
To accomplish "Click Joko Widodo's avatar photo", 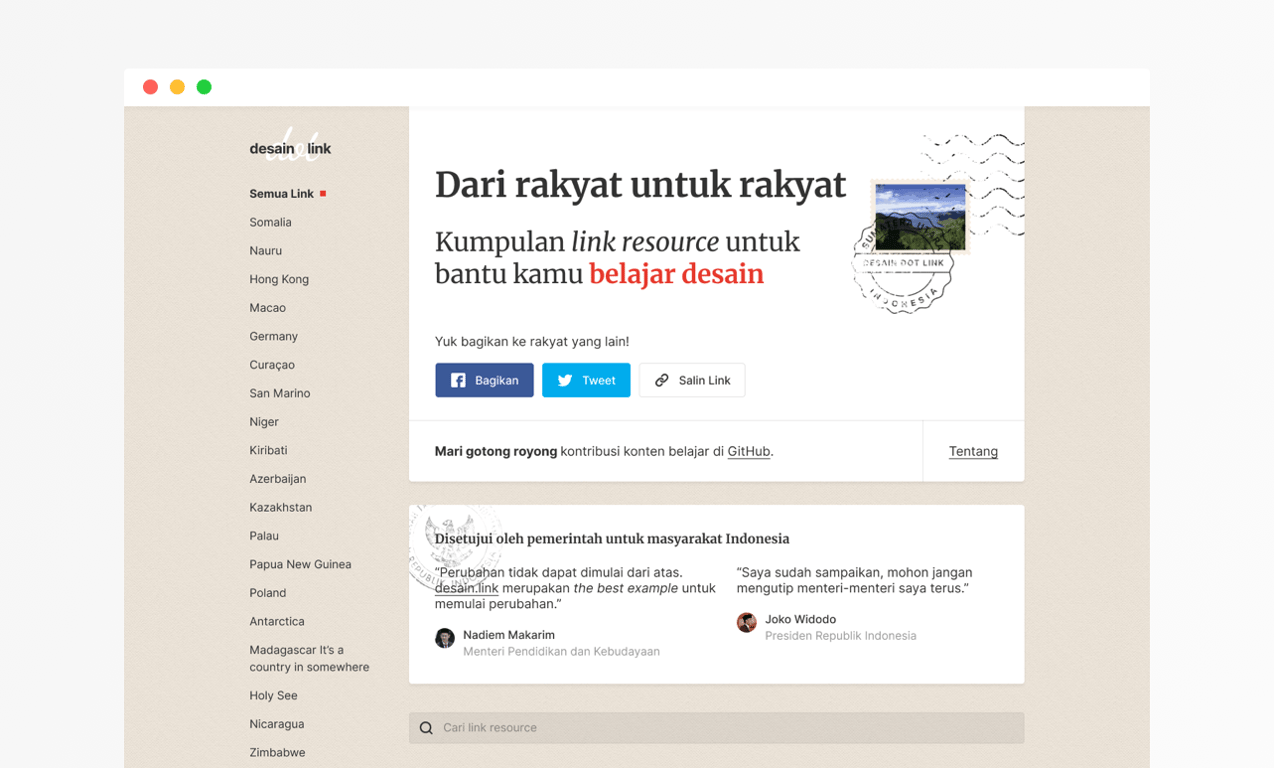I will tap(746, 622).
